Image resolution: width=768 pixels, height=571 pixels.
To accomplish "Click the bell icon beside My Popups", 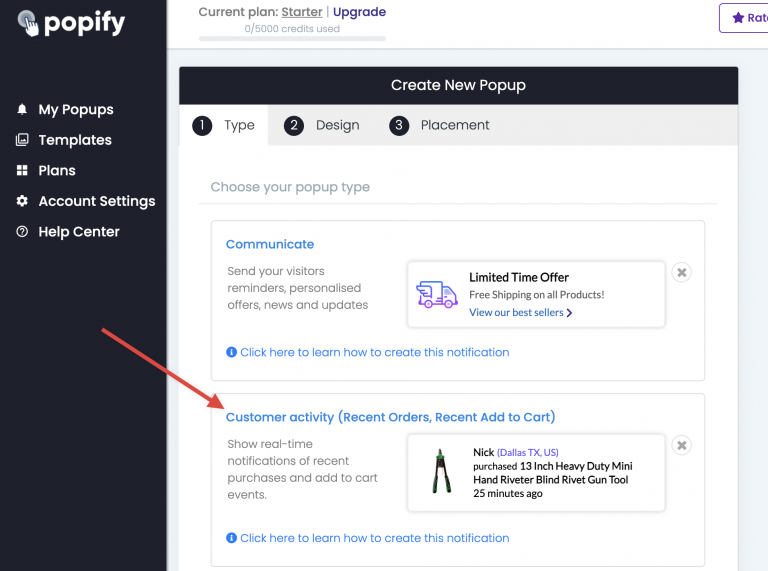I will pyautogui.click(x=22, y=109).
